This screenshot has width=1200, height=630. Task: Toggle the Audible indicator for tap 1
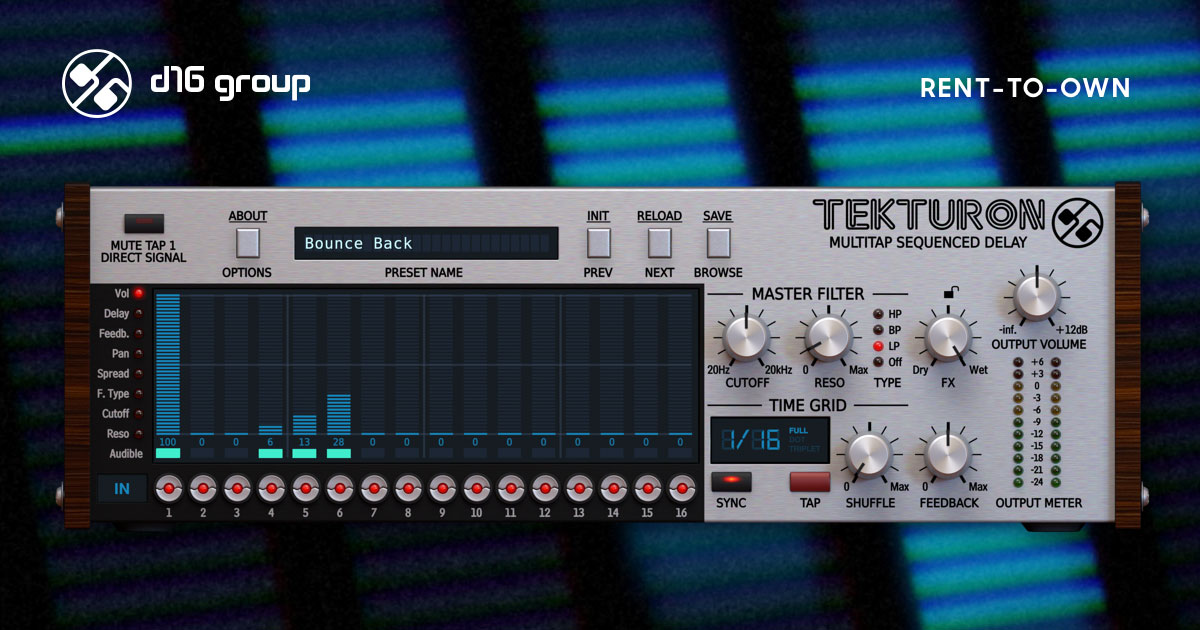coord(169,453)
